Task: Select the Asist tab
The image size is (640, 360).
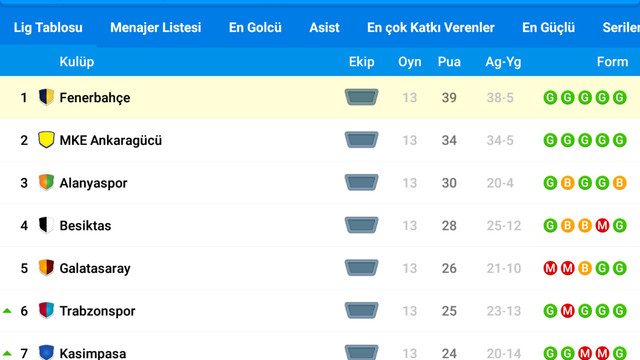Action: coord(324,27)
